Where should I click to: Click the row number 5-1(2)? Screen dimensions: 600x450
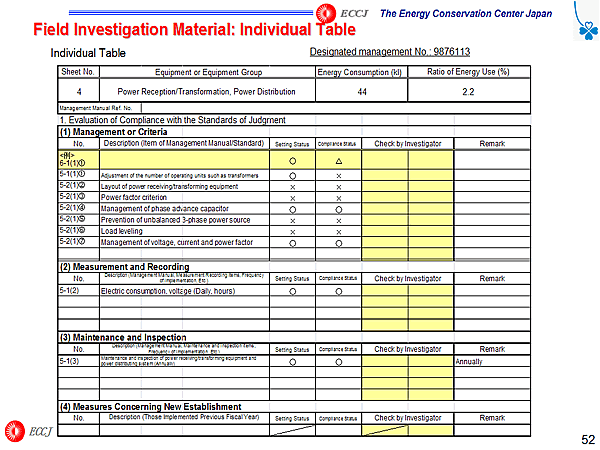point(69,290)
